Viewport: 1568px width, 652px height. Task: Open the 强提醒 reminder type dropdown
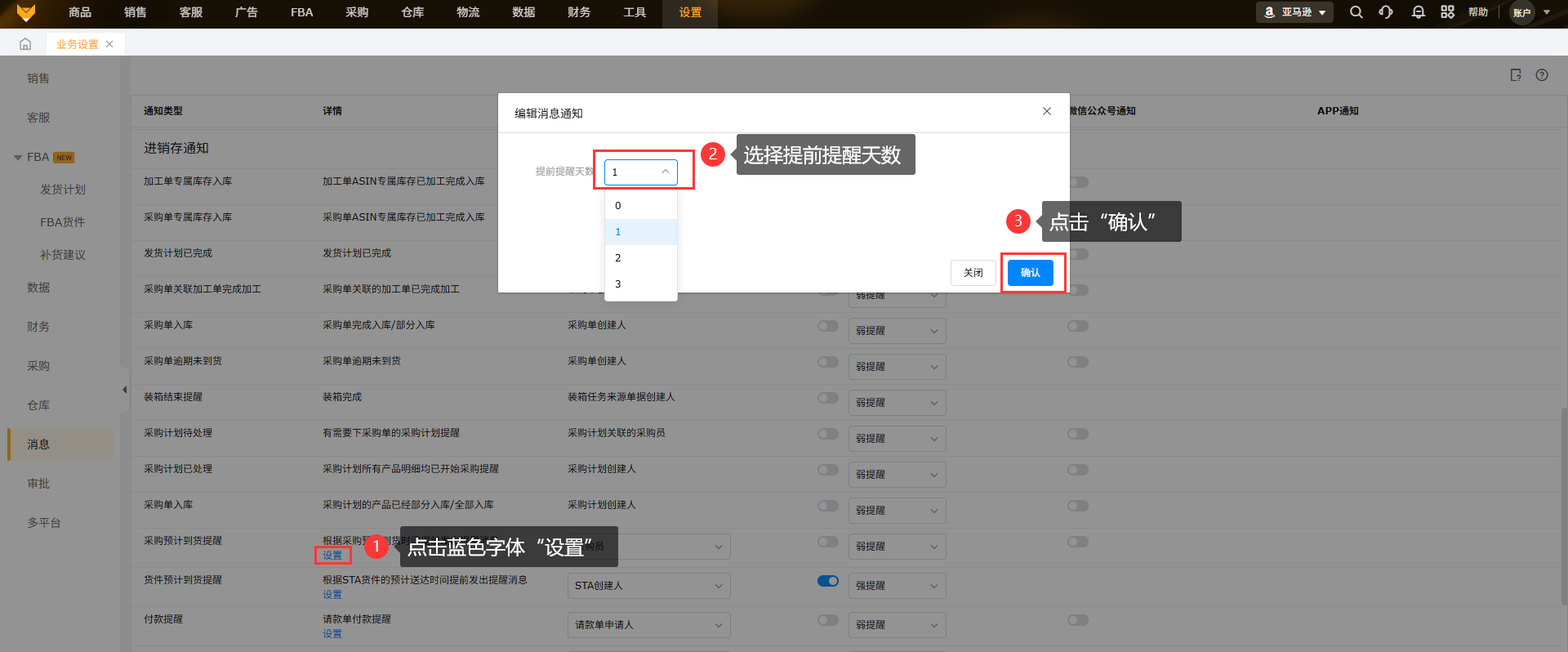coord(896,586)
